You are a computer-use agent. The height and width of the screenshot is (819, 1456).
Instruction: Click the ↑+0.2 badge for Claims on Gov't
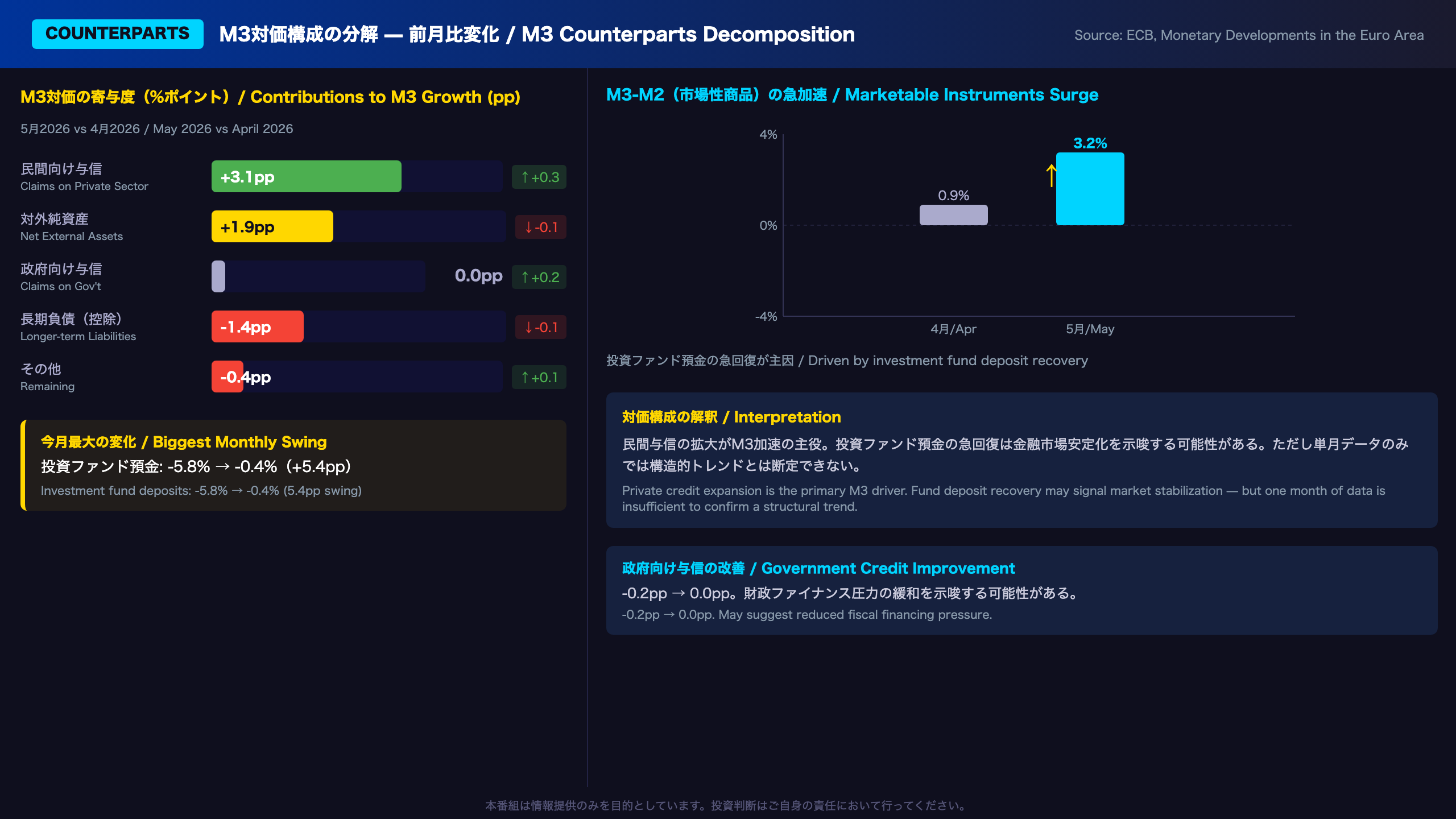click(539, 277)
